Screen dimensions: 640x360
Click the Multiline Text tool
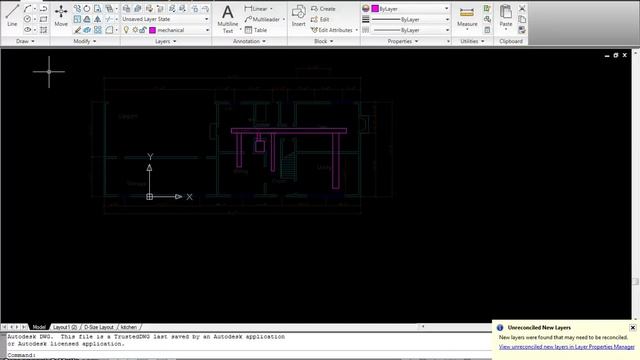point(228,18)
